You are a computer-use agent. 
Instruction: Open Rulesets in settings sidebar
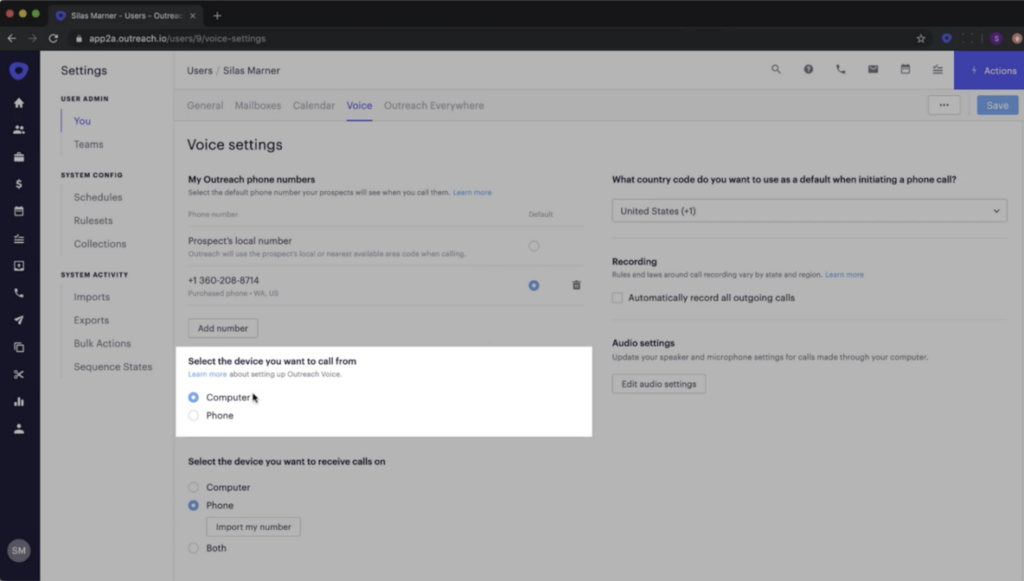point(93,221)
